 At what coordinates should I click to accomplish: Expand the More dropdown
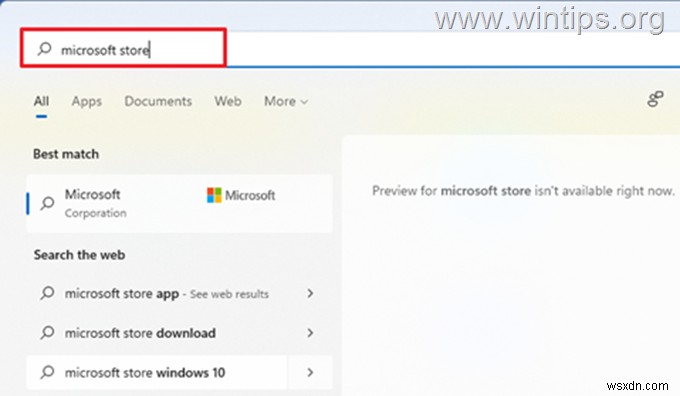pyautogui.click(x=286, y=101)
